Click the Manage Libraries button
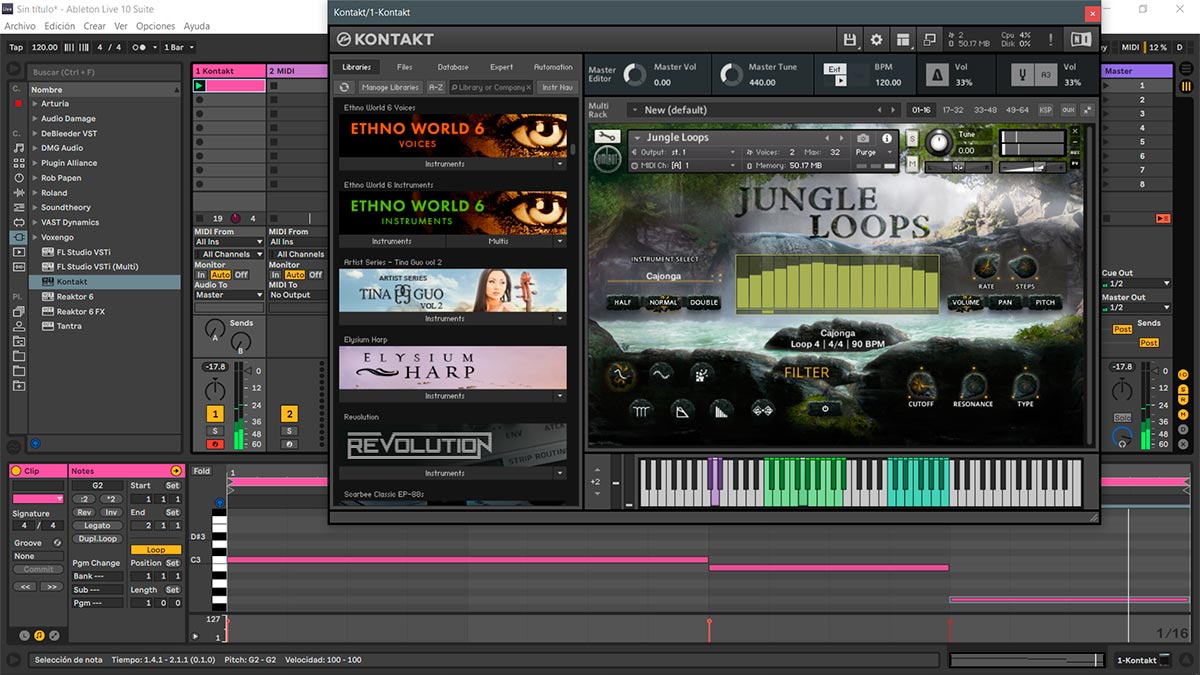Viewport: 1200px width, 675px height. [390, 88]
